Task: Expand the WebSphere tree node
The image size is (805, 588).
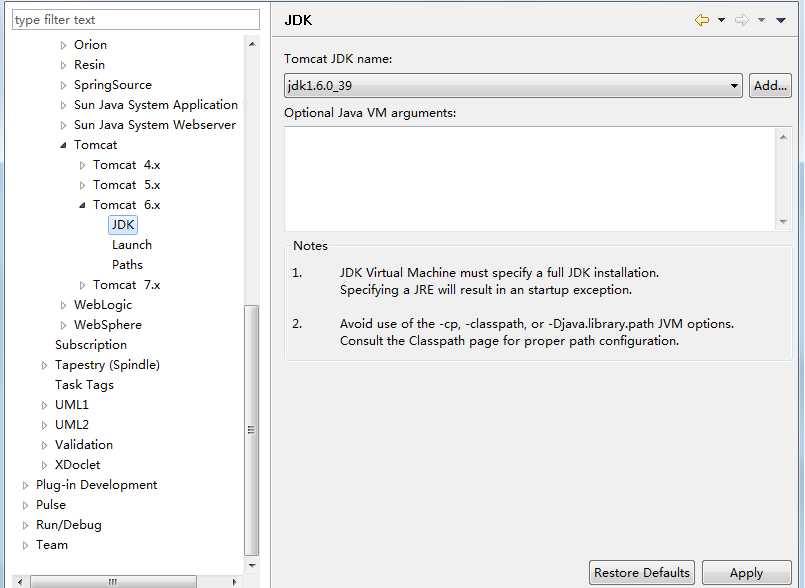Action: click(x=63, y=326)
